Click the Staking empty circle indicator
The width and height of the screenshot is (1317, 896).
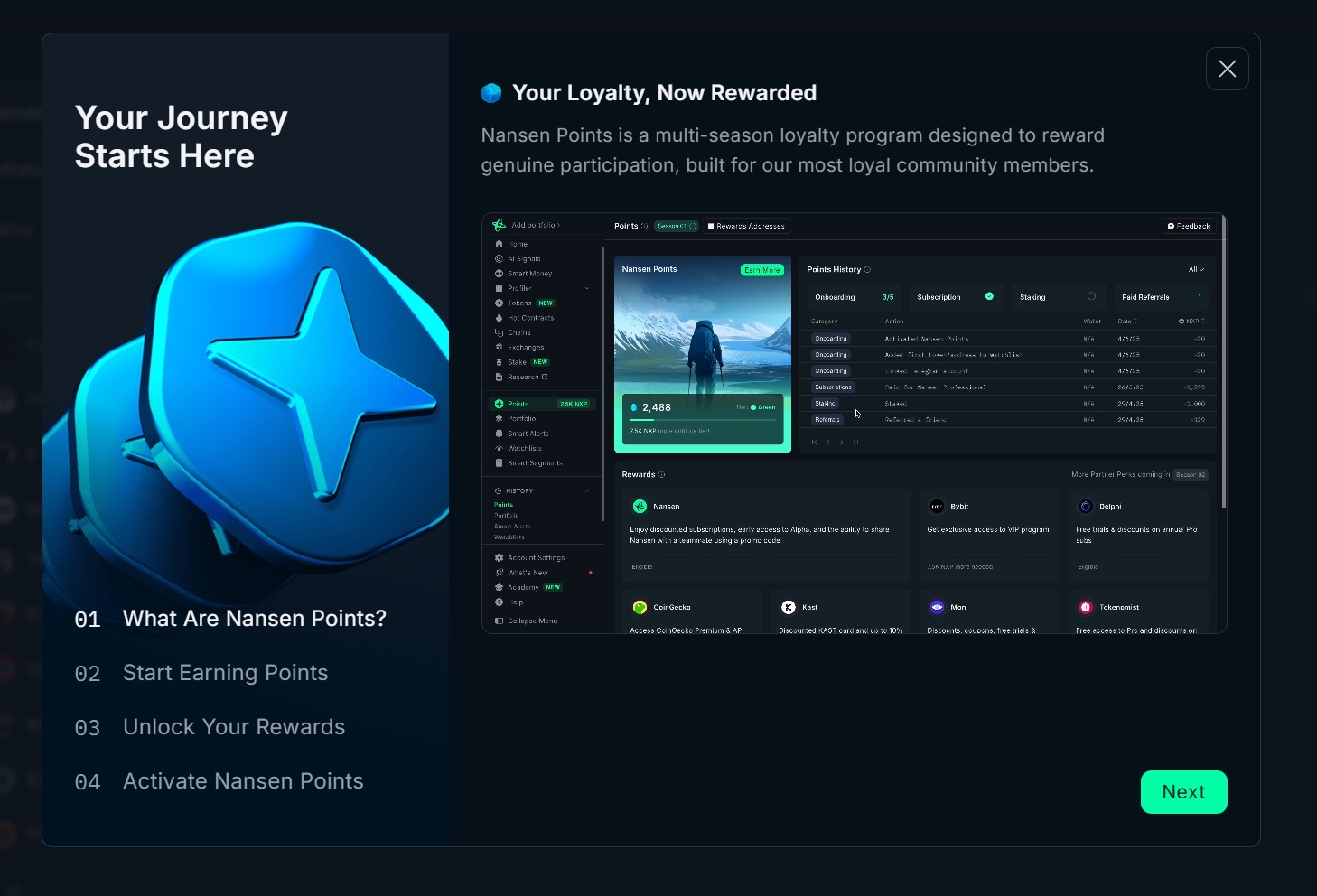pos(1091,296)
